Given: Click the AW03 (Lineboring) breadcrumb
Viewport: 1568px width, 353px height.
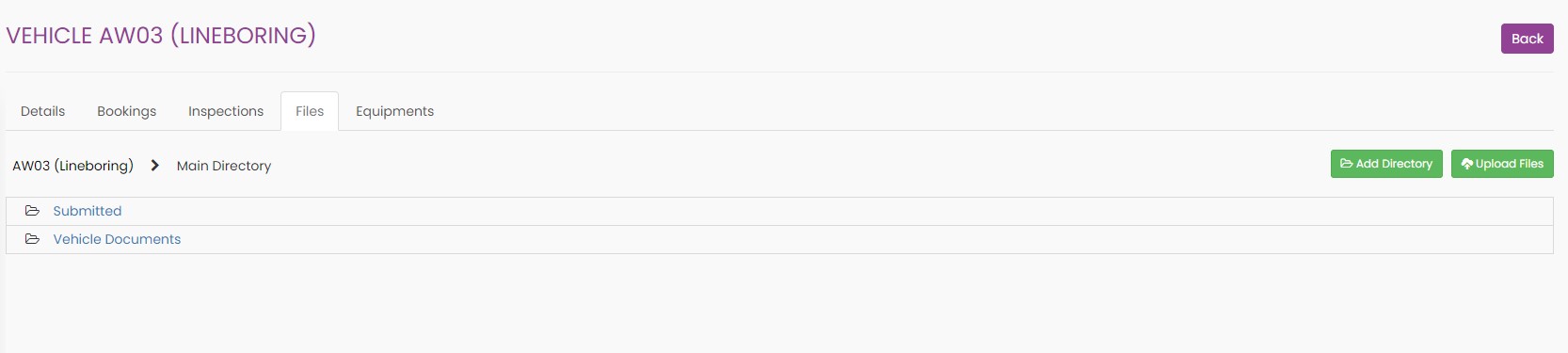Looking at the screenshot, I should tap(73, 166).
